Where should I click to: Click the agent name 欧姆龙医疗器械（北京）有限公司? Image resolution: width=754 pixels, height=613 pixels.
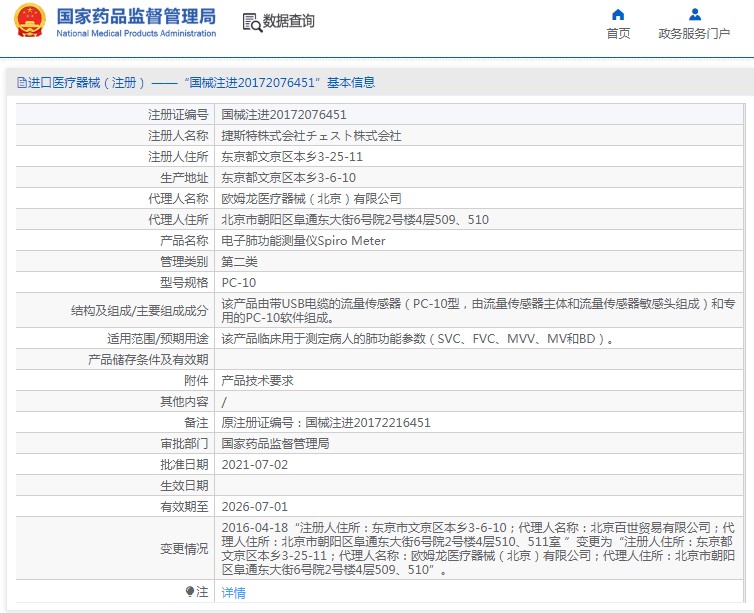pos(311,199)
